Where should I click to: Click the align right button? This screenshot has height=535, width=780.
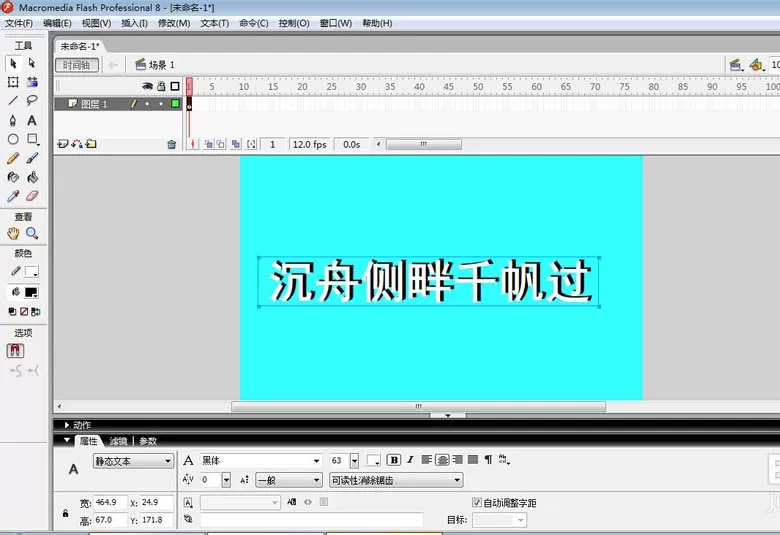click(x=458, y=460)
